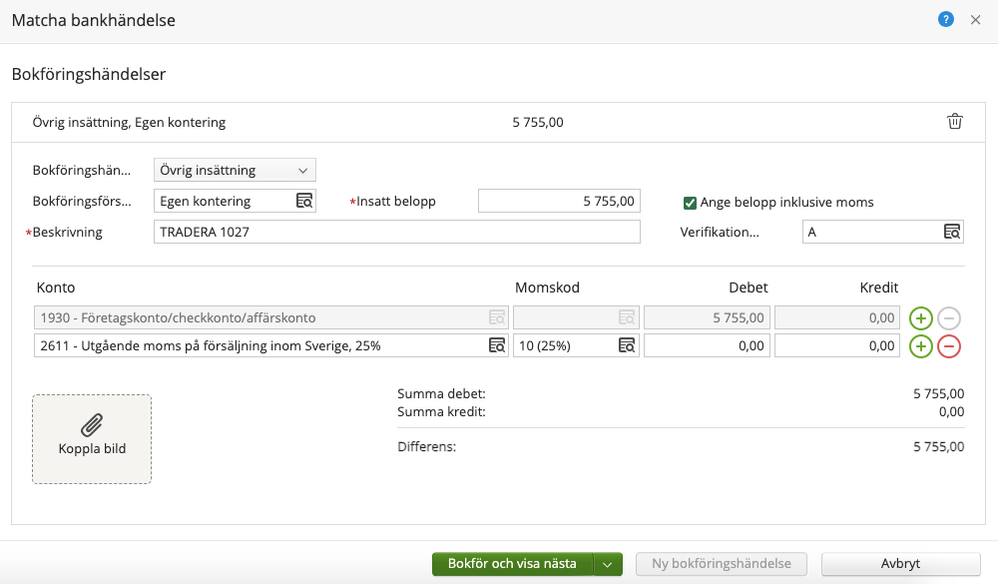Open Momskod lookup icon for 10 (25%)

pyautogui.click(x=627, y=346)
